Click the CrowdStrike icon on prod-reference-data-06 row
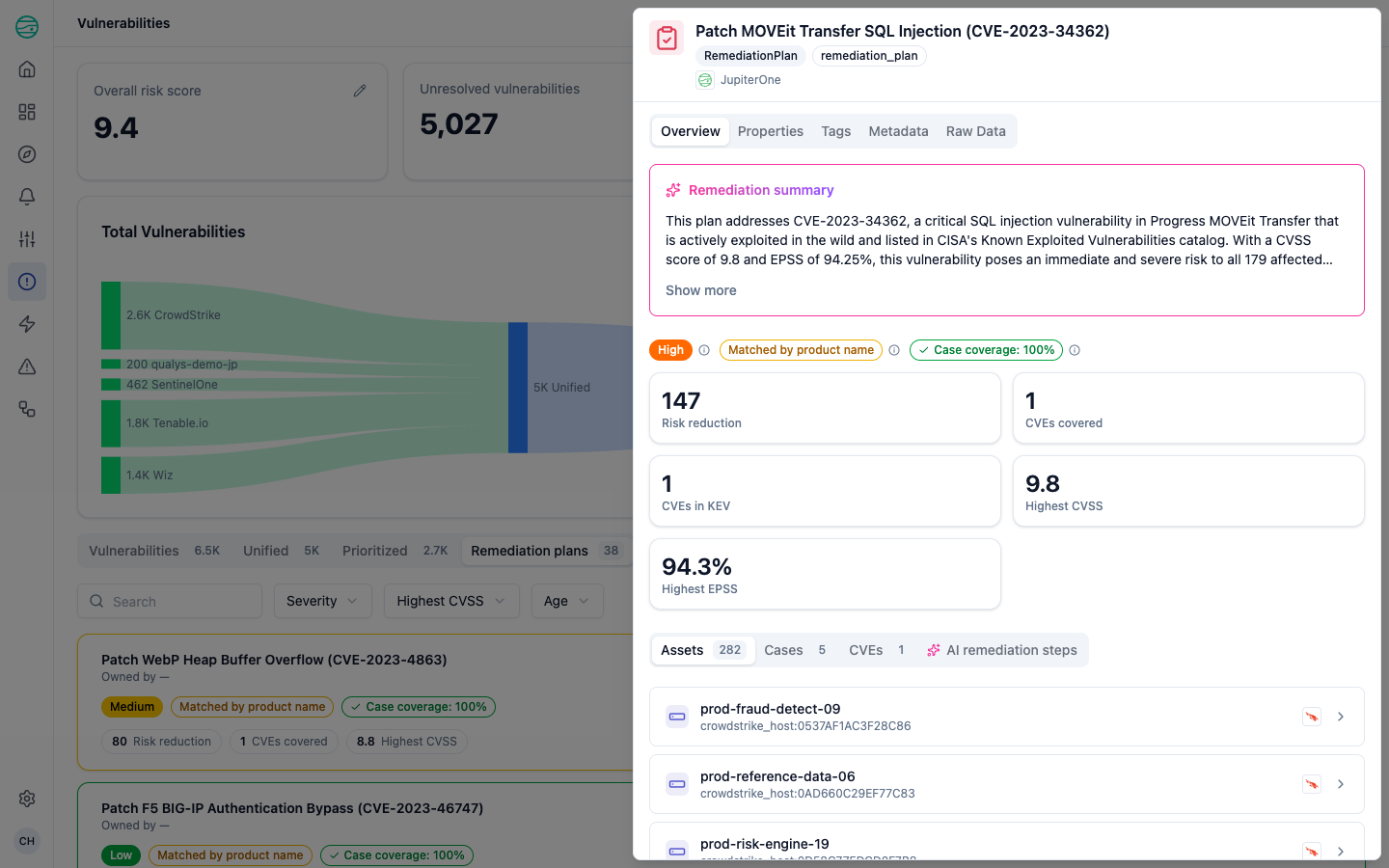The height and width of the screenshot is (868, 1389). coord(1312,784)
